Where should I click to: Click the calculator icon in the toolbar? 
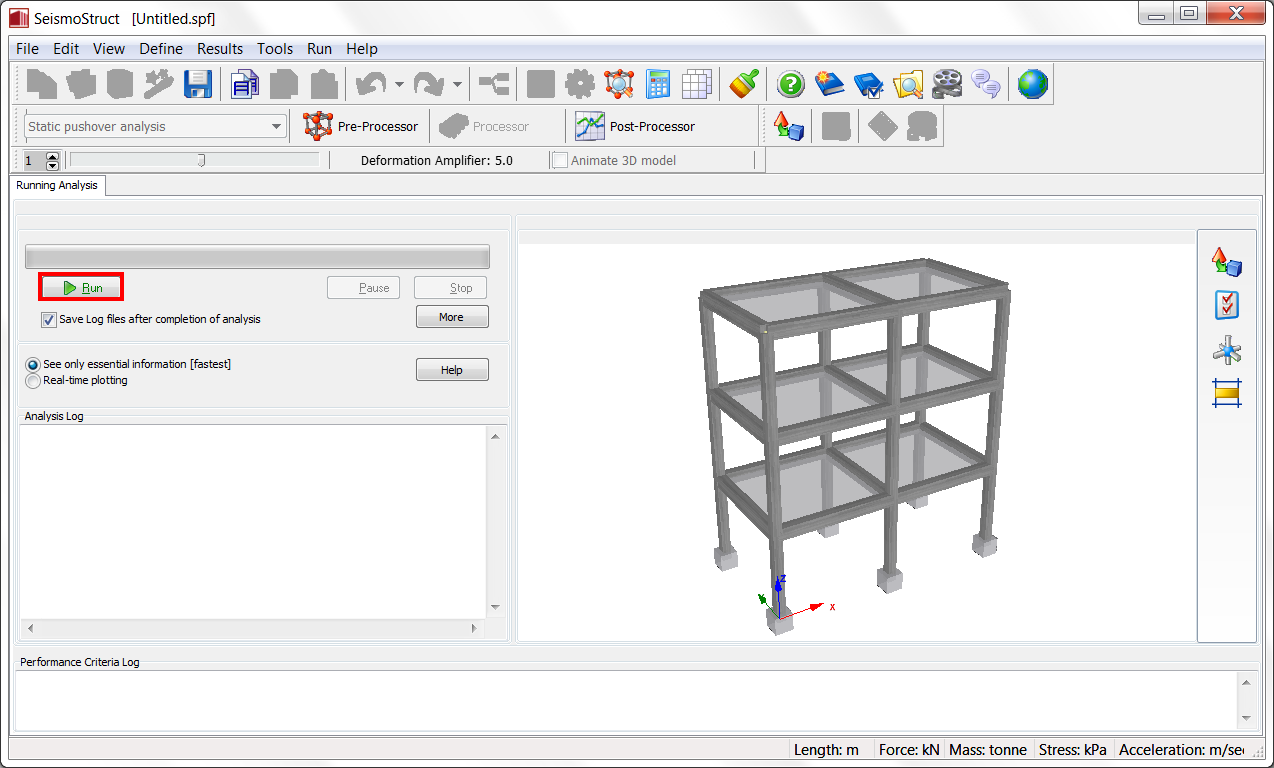point(658,84)
